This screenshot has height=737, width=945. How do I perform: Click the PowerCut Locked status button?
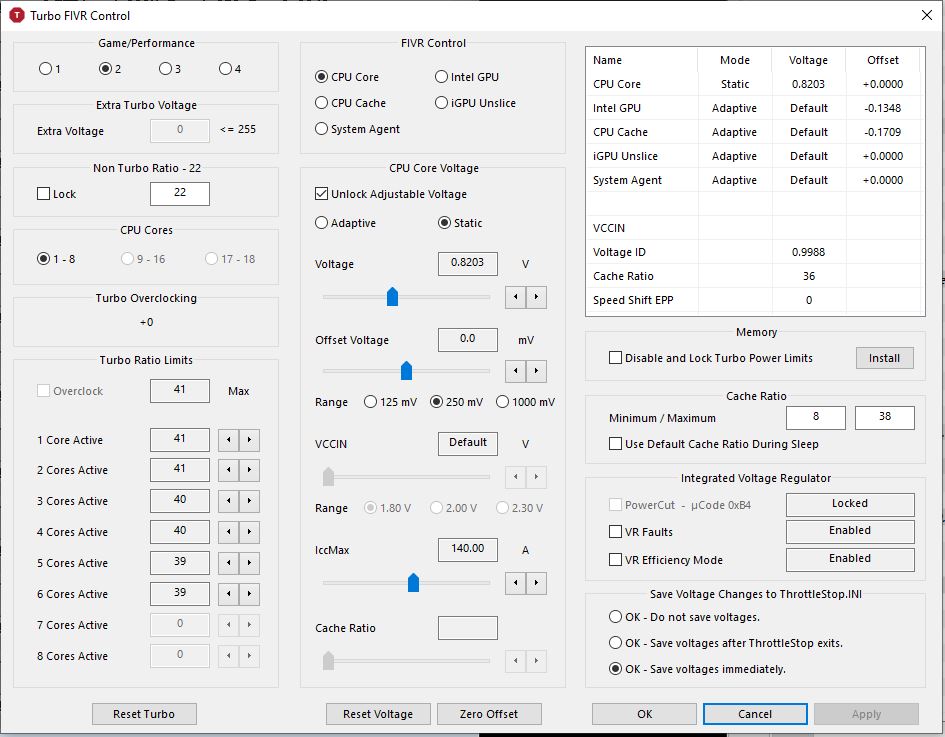[850, 504]
